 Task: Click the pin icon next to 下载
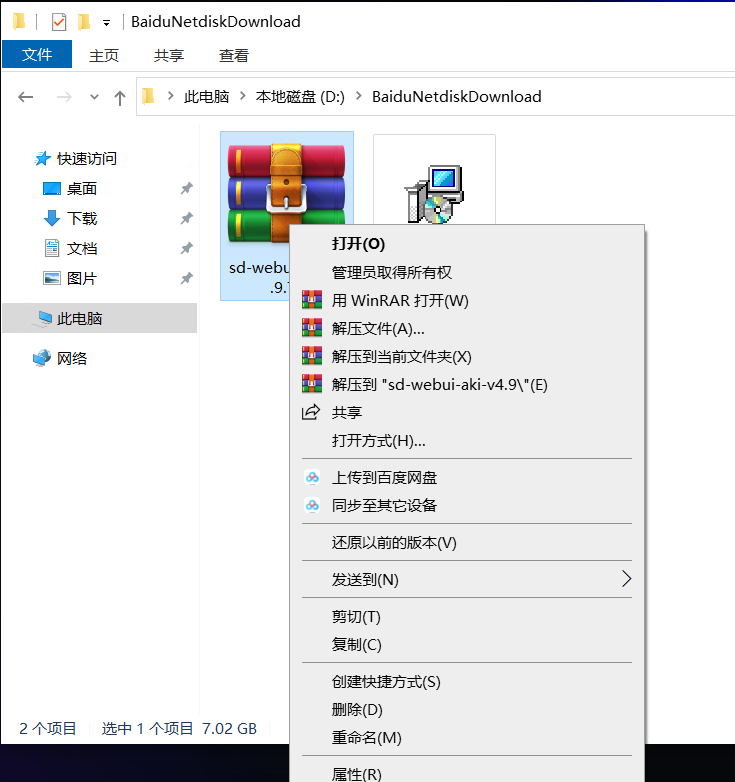coord(186,218)
